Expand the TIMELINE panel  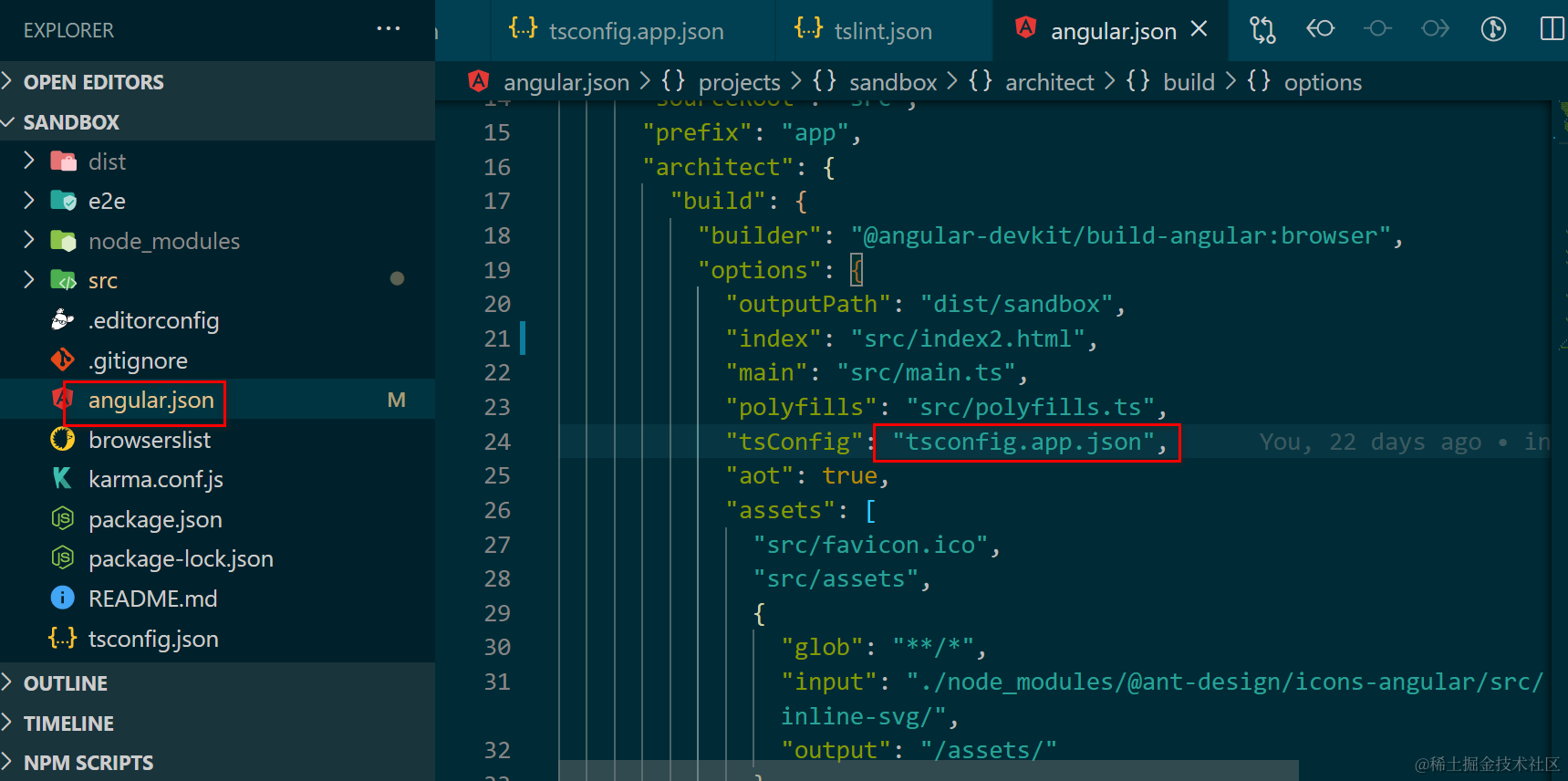[217, 724]
